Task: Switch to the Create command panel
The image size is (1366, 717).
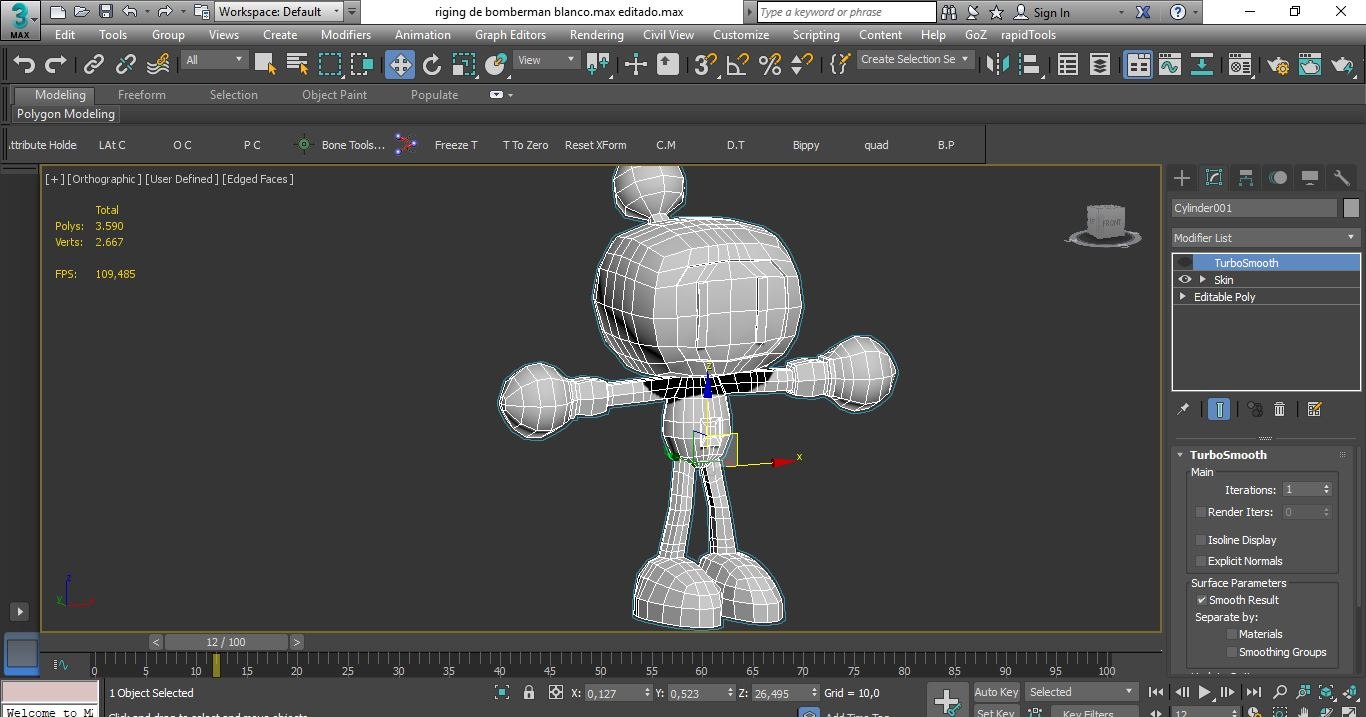Action: pyautogui.click(x=1182, y=178)
